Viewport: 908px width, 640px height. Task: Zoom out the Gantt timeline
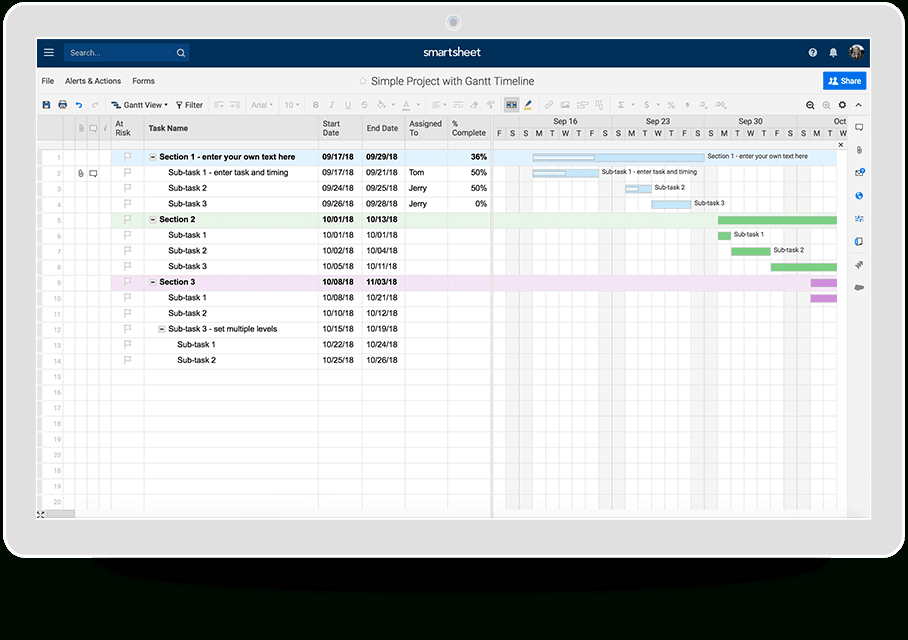[x=810, y=105]
